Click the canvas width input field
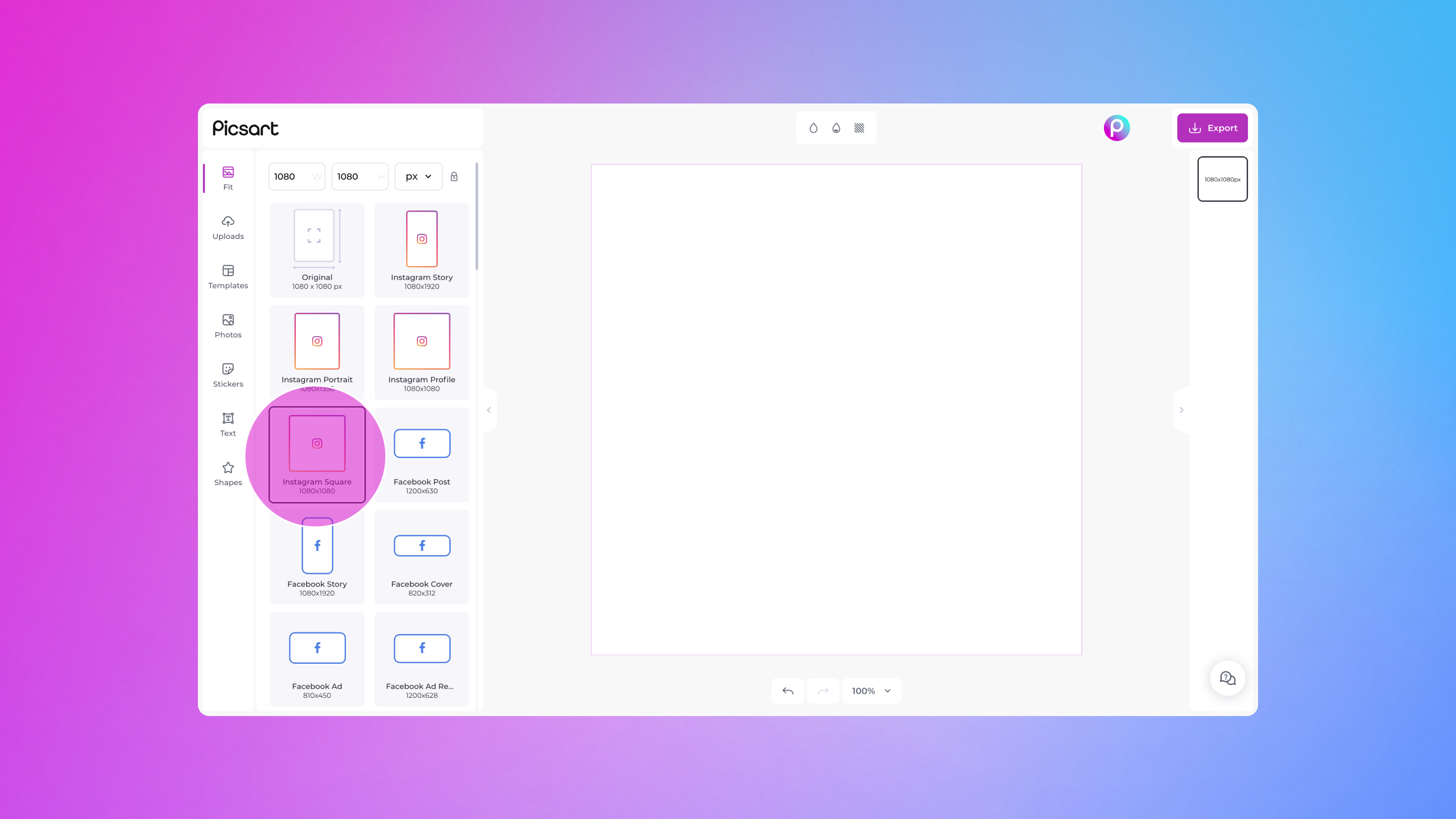Image resolution: width=1456 pixels, height=819 pixels. pyautogui.click(x=296, y=176)
